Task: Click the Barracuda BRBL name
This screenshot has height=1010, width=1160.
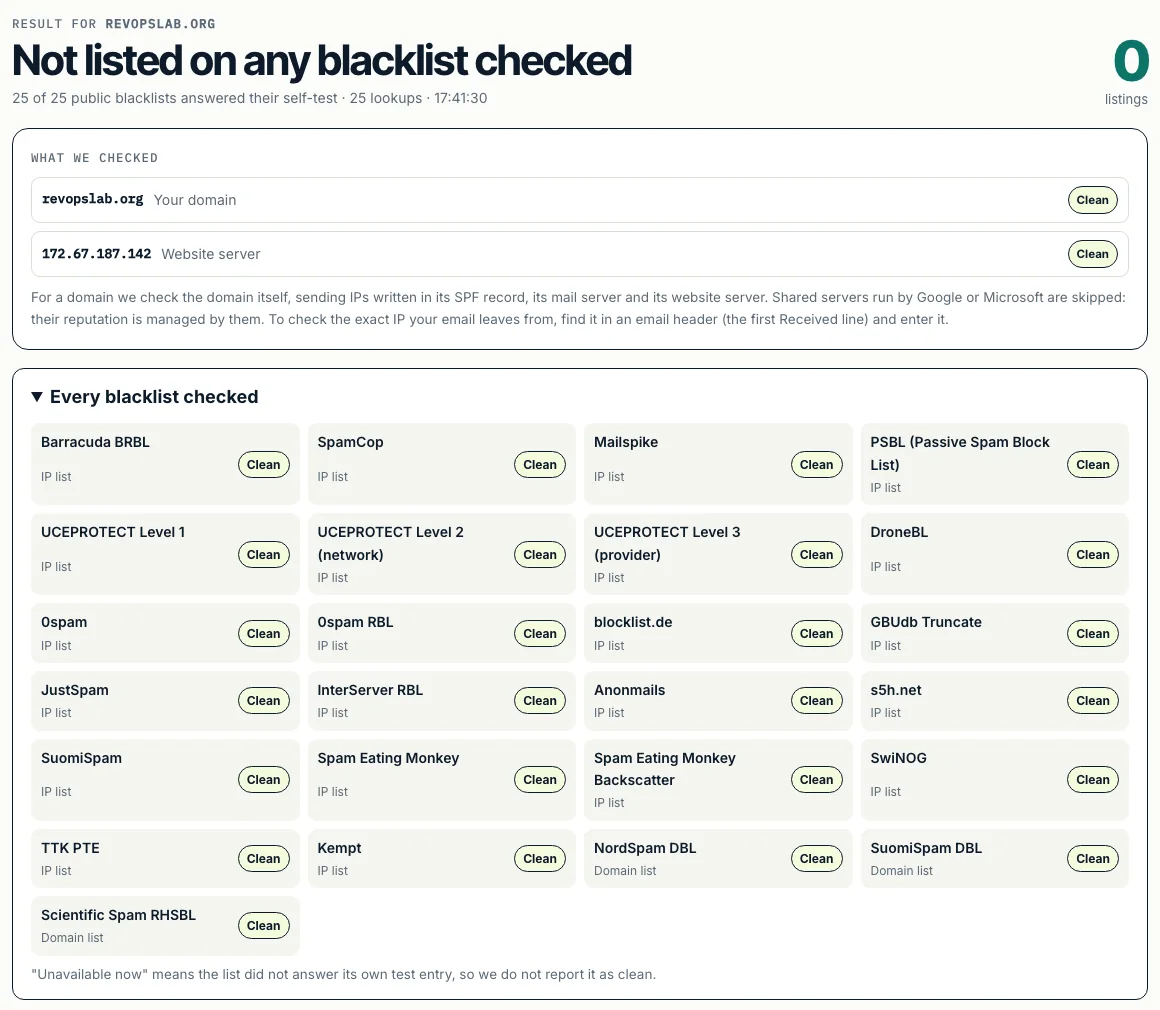Action: (95, 442)
